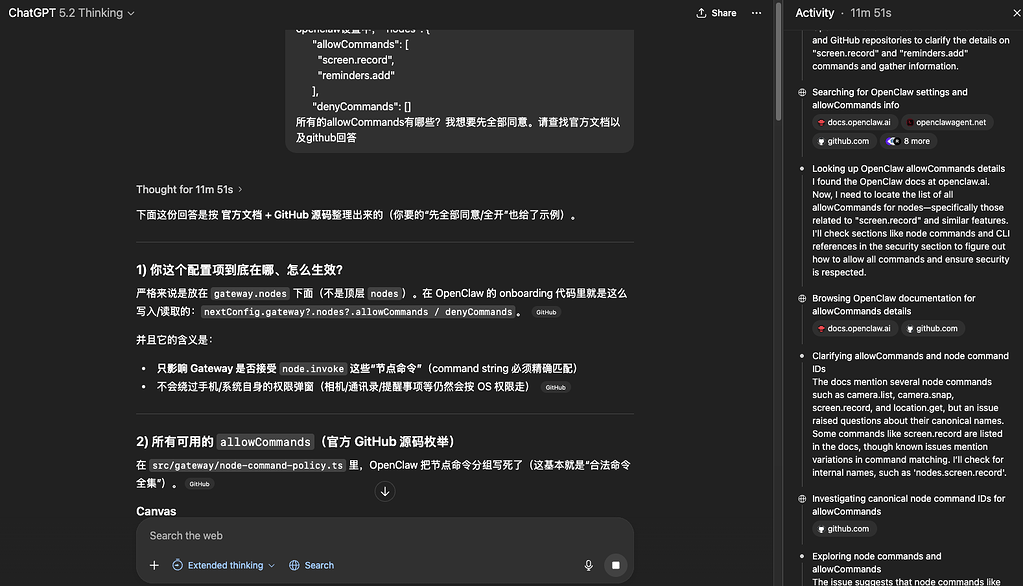Expand the '8 more' sources chip
Image resolution: width=1023 pixels, height=586 pixels.
tap(908, 141)
